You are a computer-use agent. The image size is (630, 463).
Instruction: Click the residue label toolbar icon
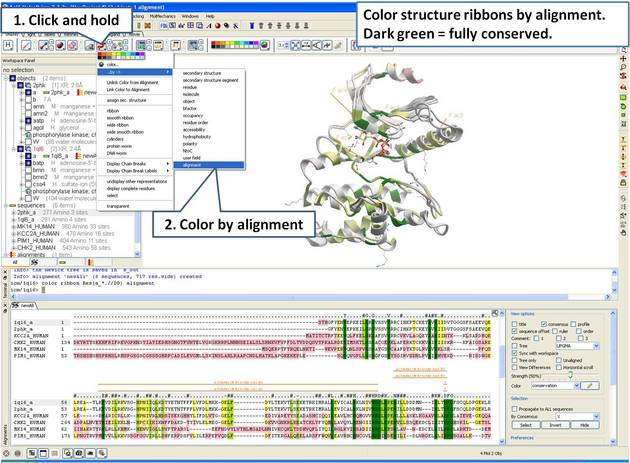click(158, 45)
